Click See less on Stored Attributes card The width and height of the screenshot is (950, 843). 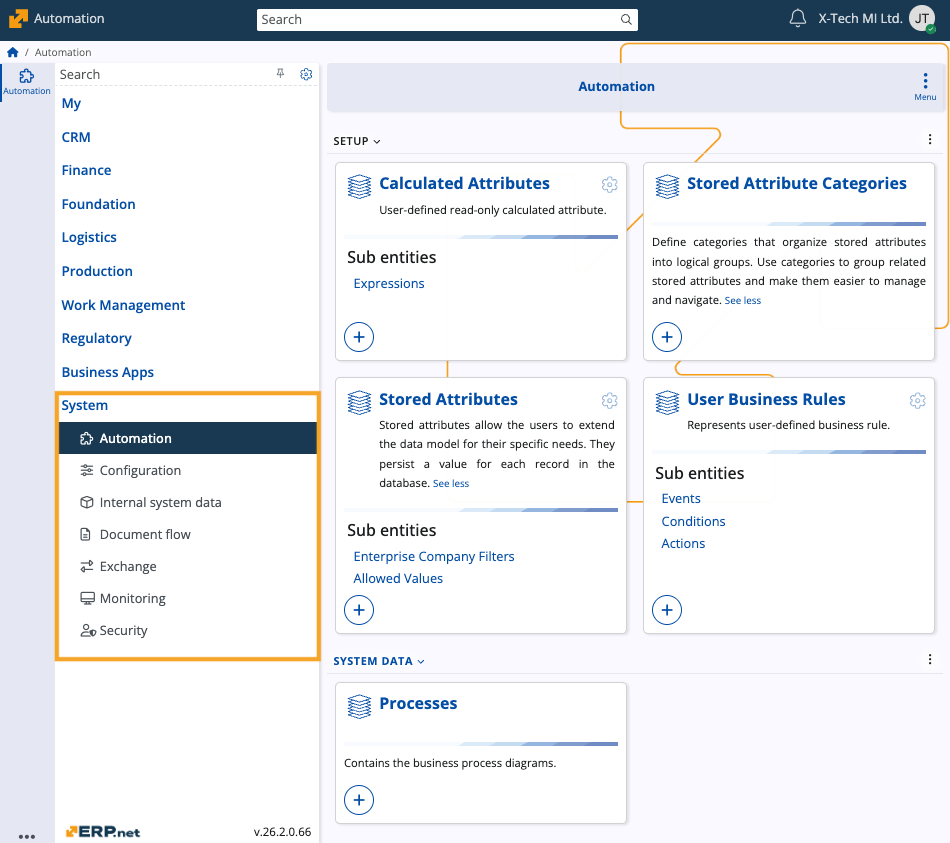tap(451, 483)
